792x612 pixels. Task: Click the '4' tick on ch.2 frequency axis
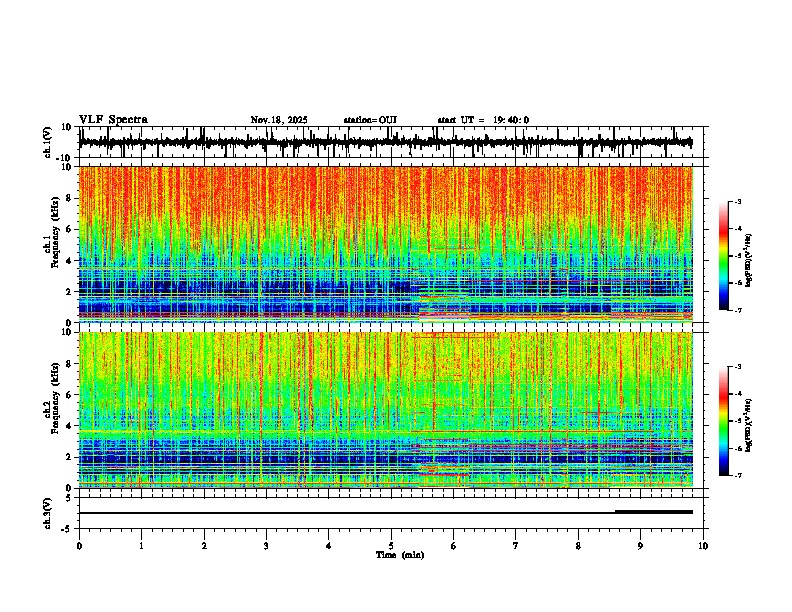coord(69,426)
